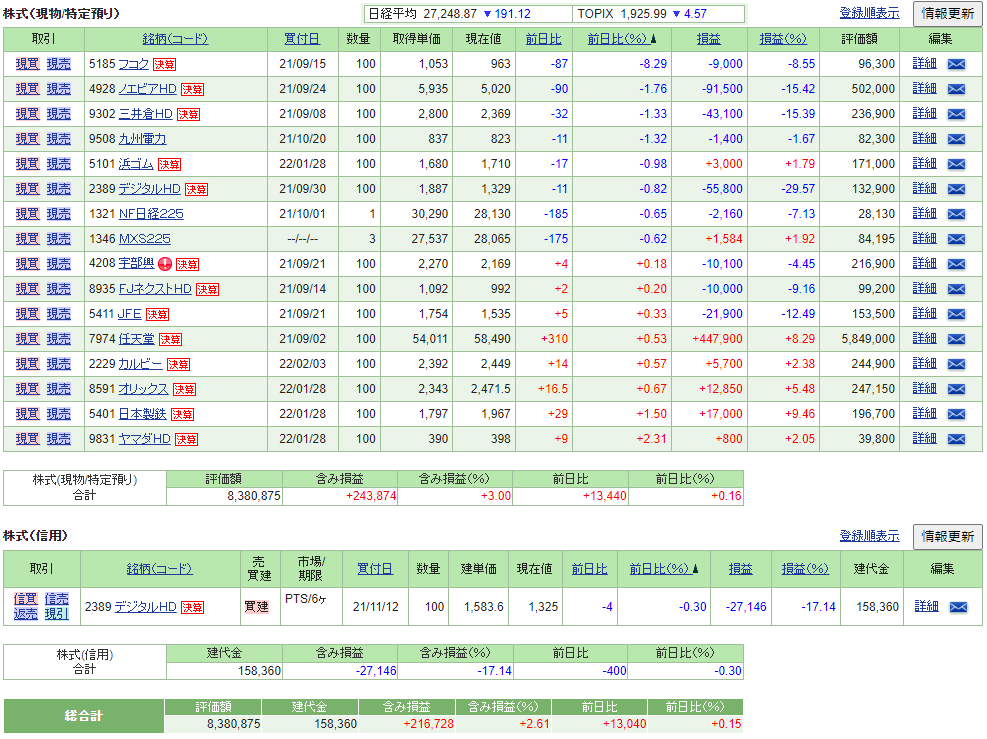Open the NF日経225 stock name link
This screenshot has height=739, width=987.
click(151, 214)
